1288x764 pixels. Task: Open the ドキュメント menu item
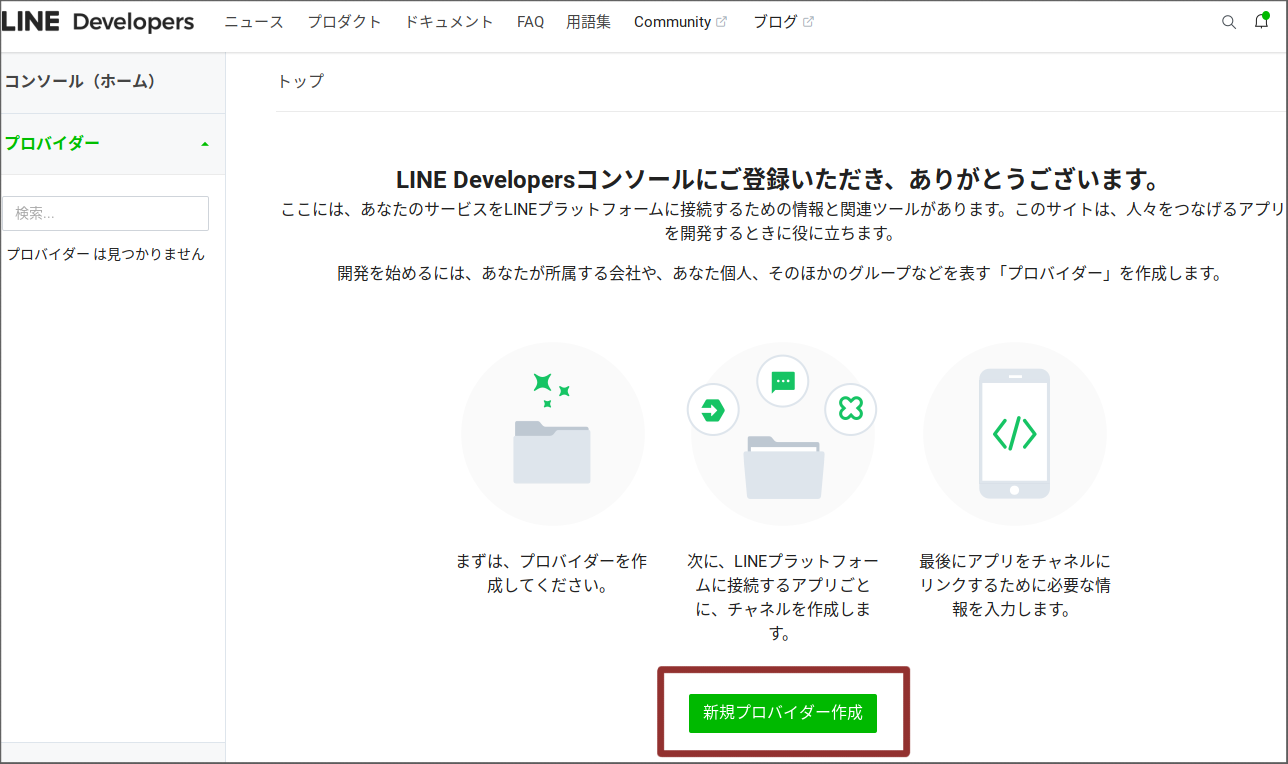[448, 21]
